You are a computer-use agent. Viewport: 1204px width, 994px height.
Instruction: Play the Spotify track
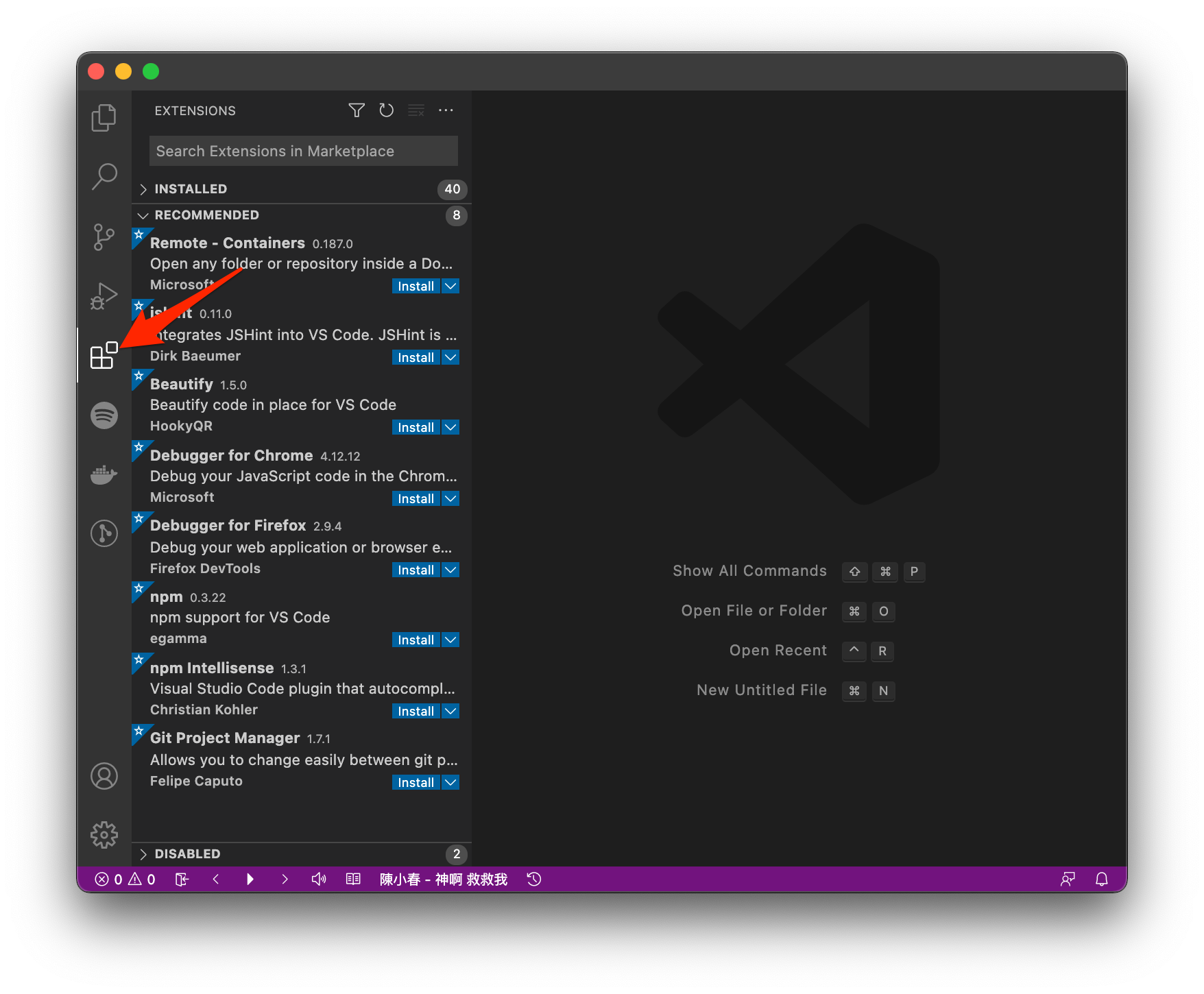[x=250, y=880]
